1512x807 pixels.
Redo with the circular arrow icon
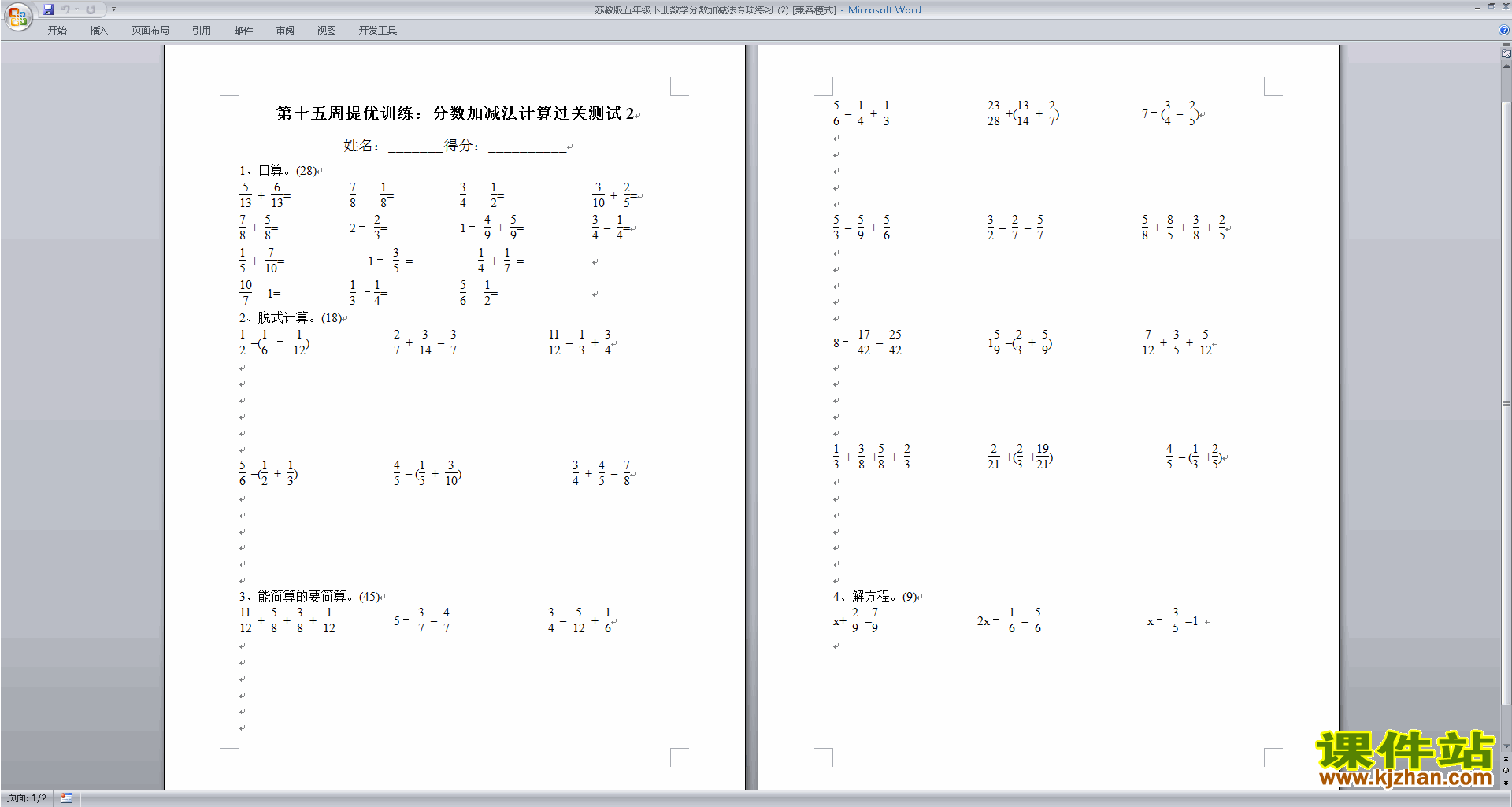91,9
